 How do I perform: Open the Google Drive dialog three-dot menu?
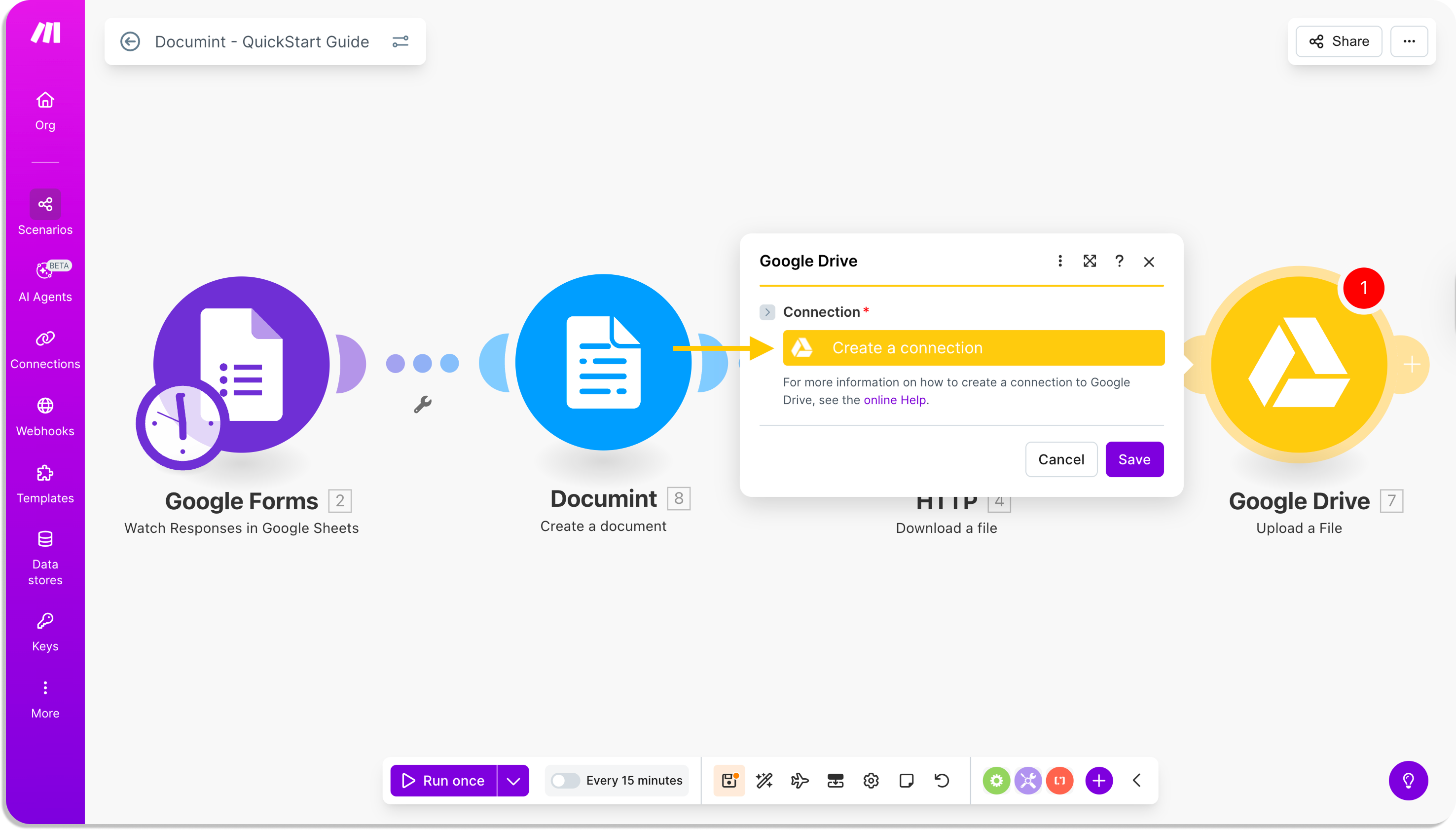click(x=1059, y=261)
